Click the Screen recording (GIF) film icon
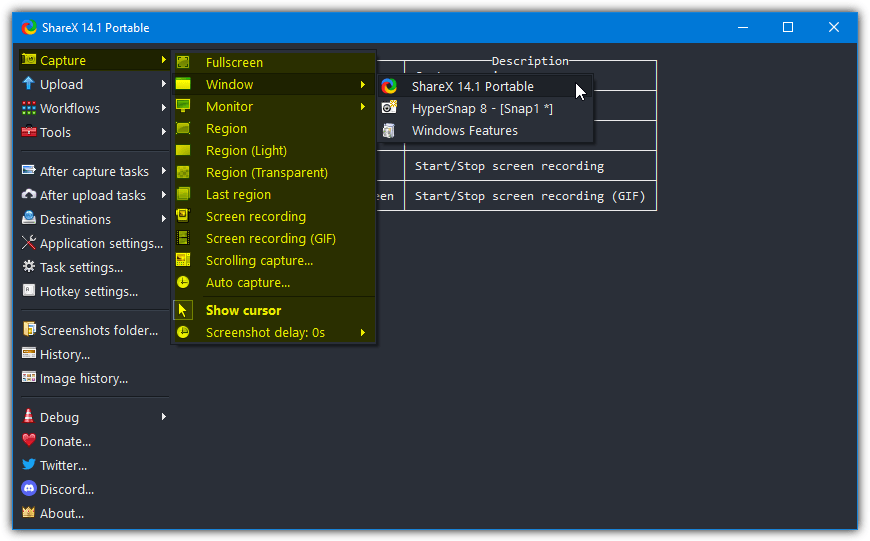 coord(183,238)
